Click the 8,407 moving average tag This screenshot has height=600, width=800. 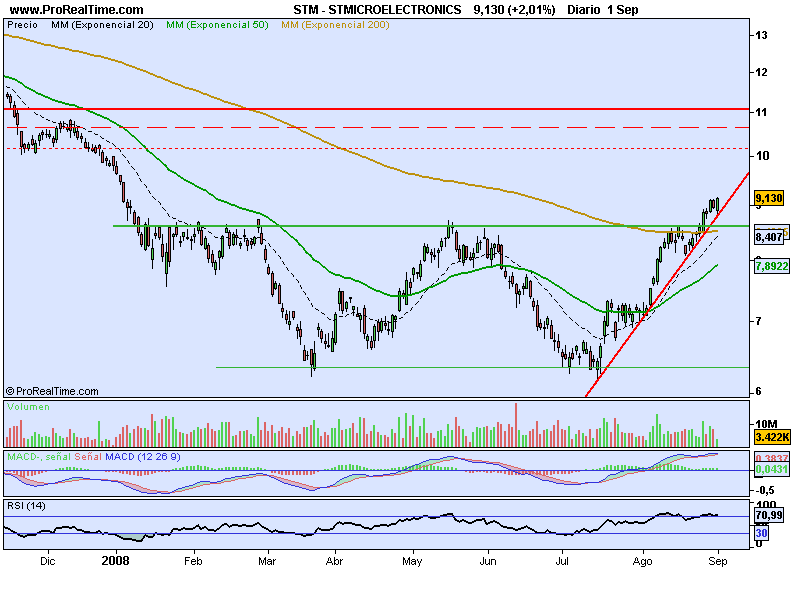click(x=769, y=237)
